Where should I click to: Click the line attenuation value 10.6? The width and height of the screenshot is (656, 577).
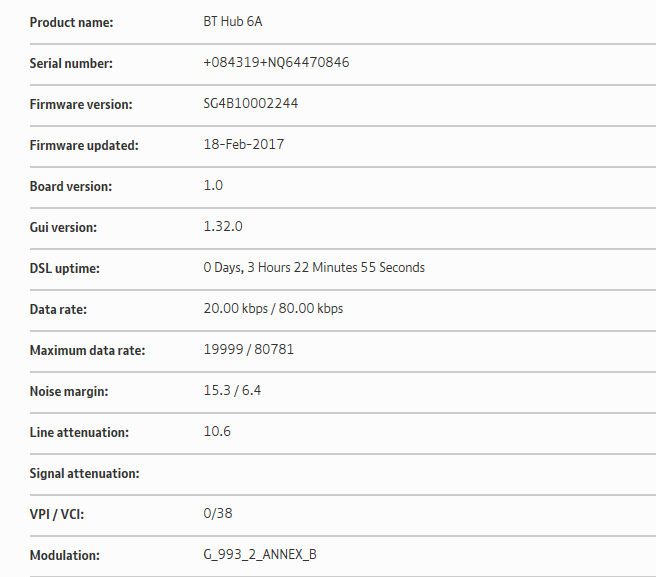[x=217, y=432]
